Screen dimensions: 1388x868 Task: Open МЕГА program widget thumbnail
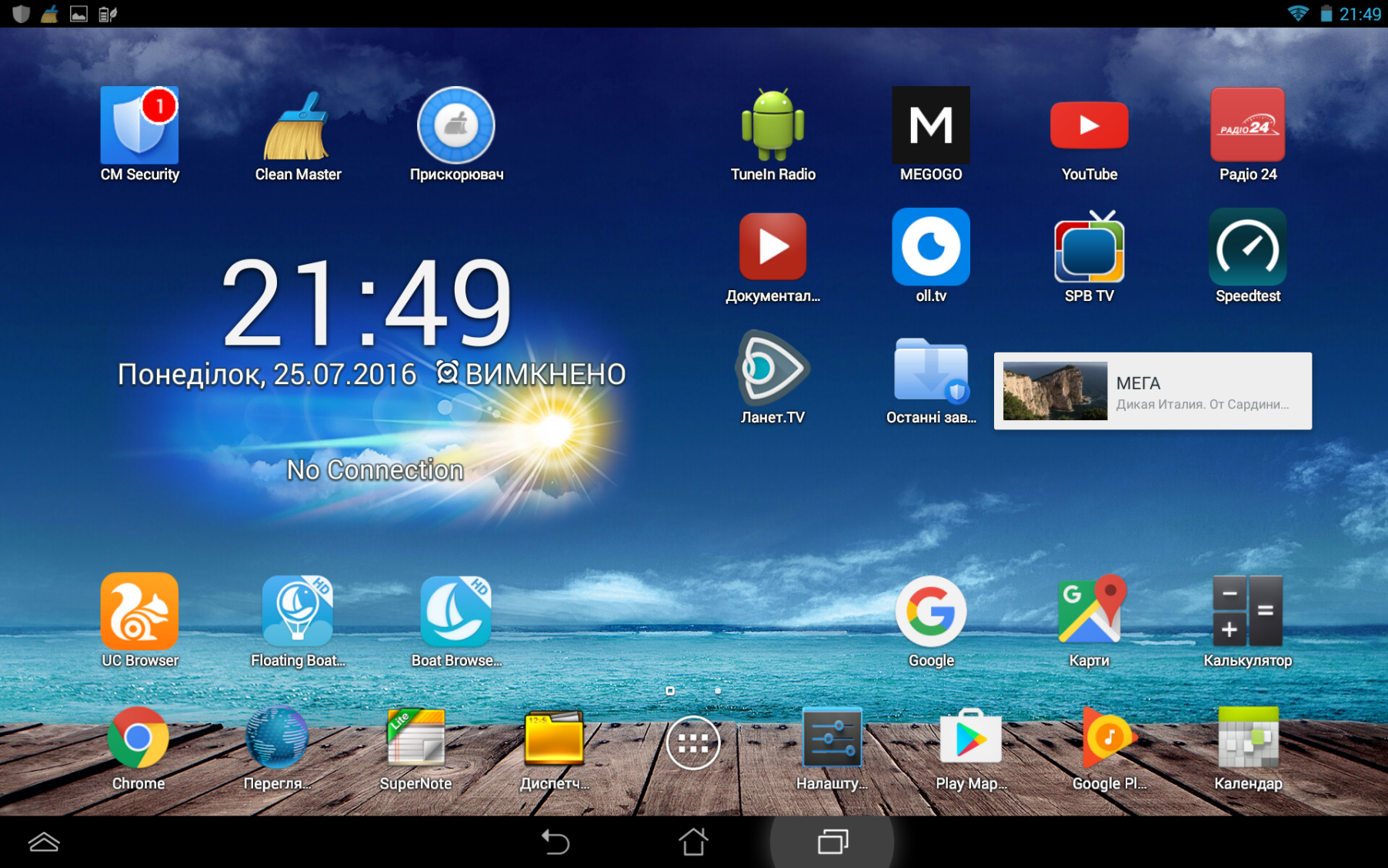coord(1055,391)
